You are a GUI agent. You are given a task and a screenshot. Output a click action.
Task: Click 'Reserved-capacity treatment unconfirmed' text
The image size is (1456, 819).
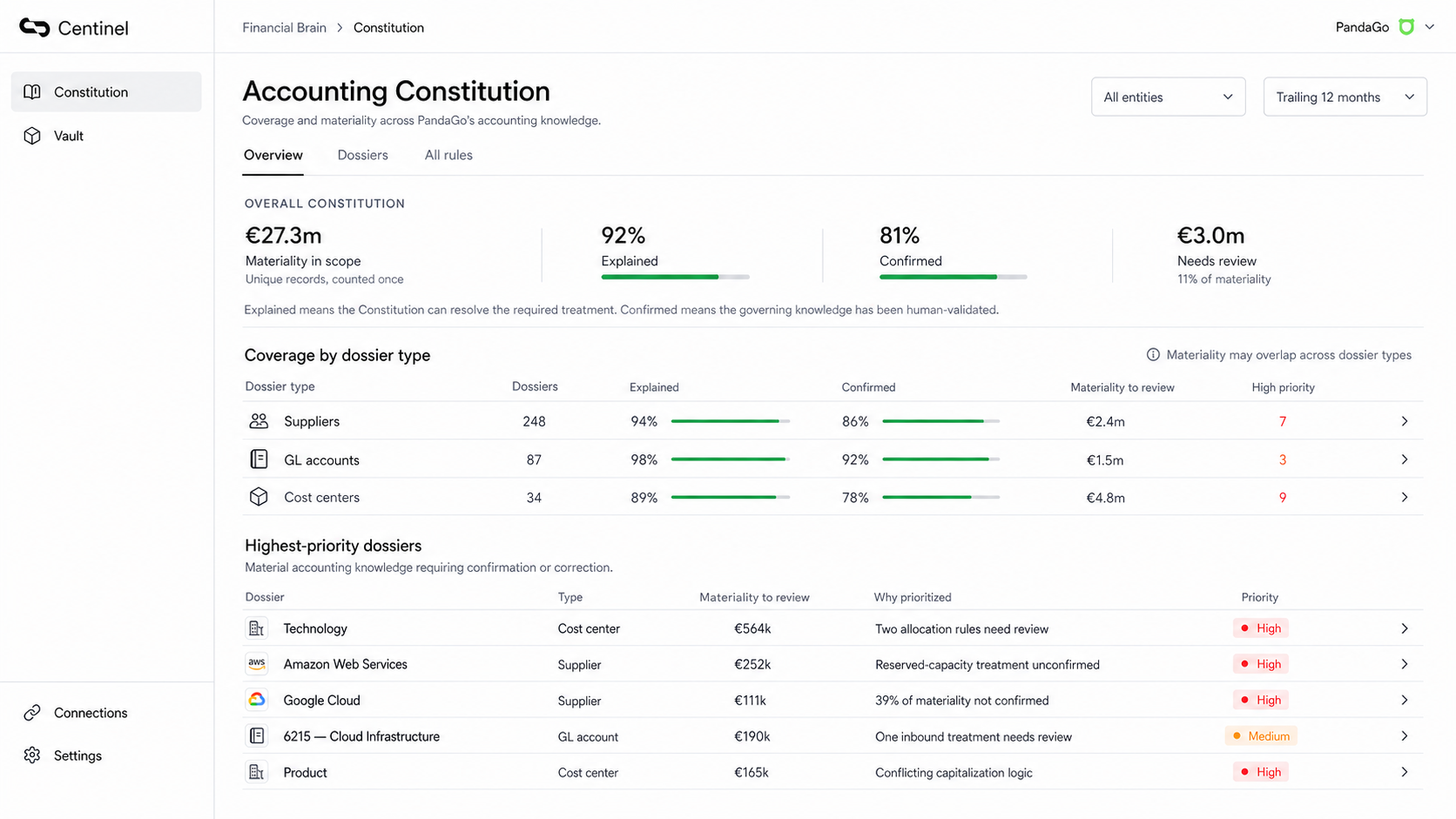pos(988,665)
